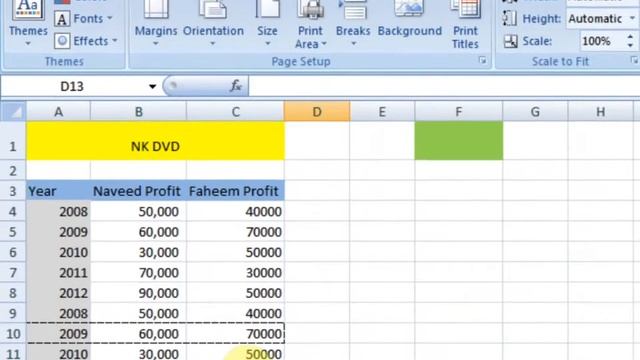Select the green filled cell F1

[x=459, y=141]
